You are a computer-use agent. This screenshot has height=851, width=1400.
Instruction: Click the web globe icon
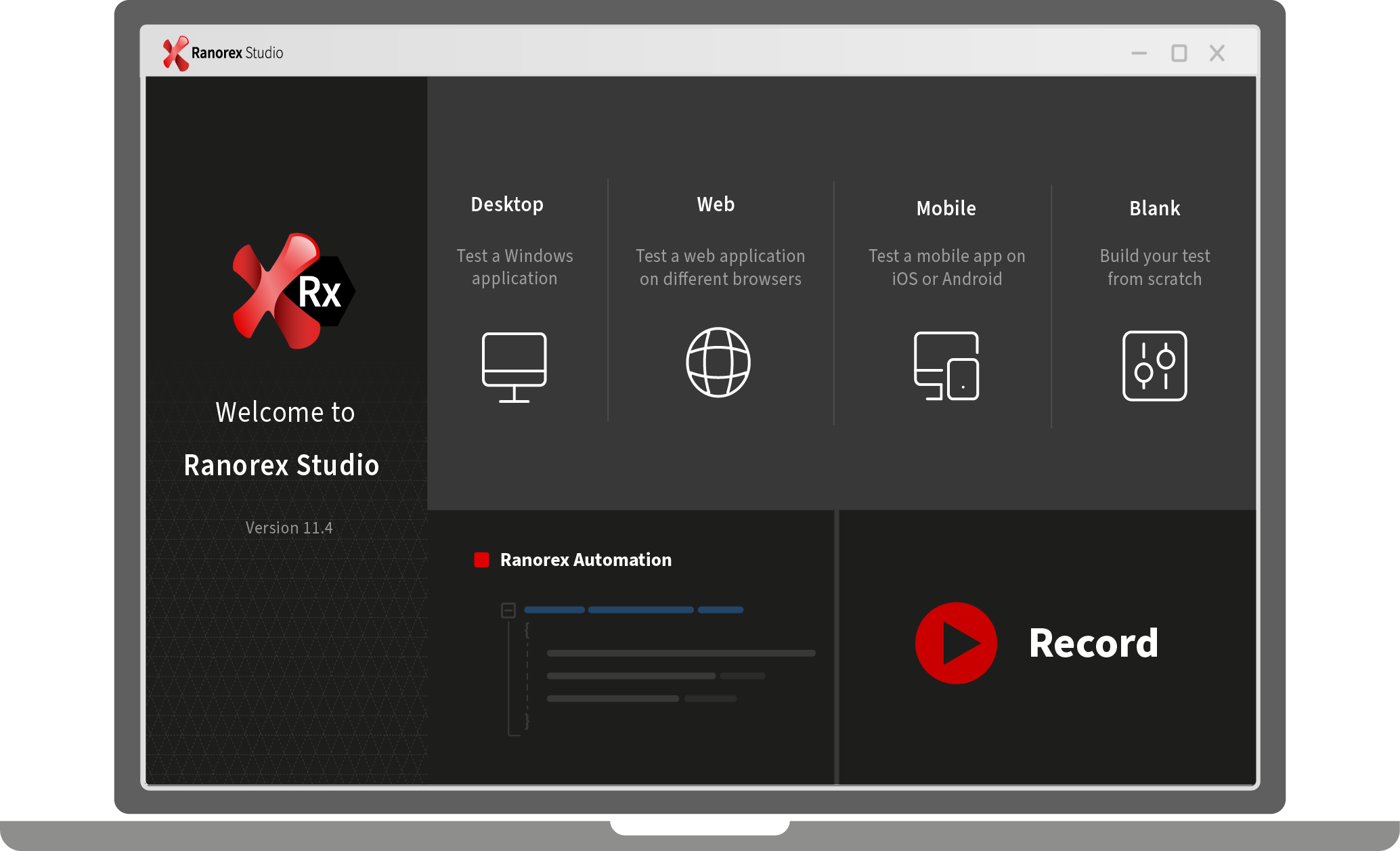click(x=718, y=362)
